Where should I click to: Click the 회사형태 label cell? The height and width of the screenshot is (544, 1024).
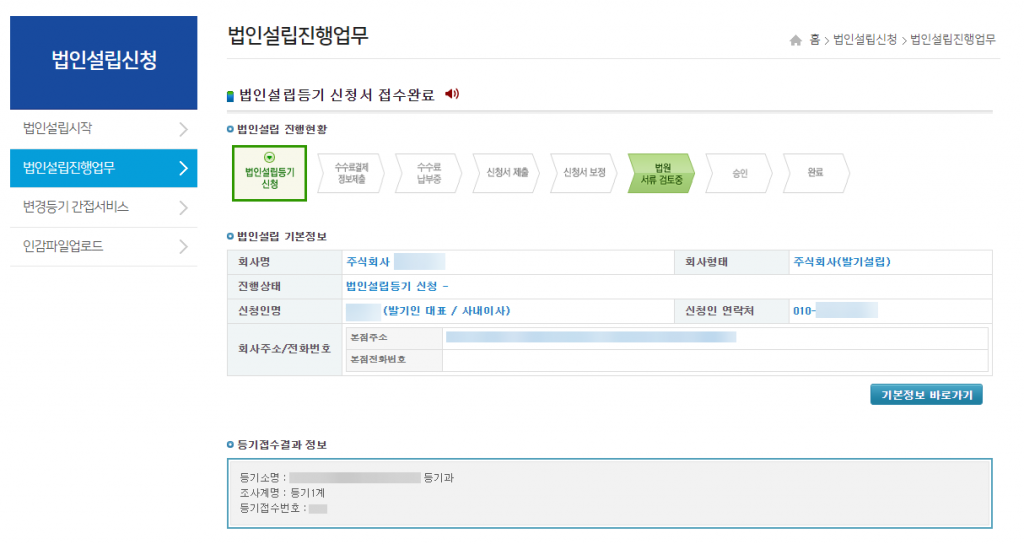point(732,262)
